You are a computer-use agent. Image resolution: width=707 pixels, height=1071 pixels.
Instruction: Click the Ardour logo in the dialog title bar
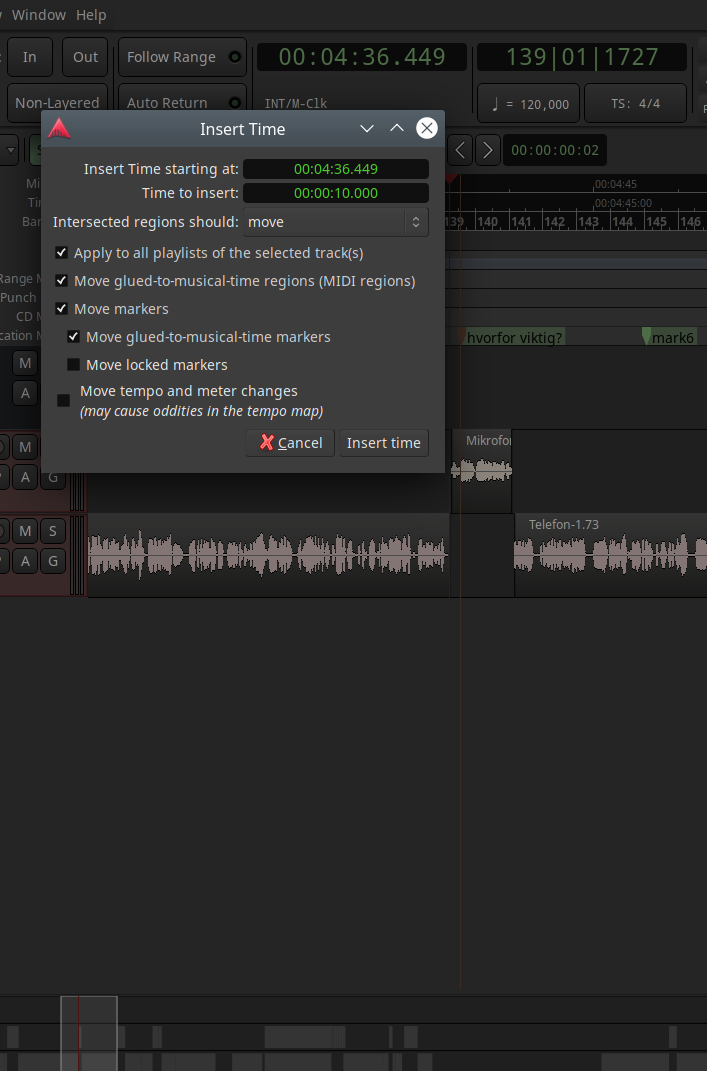click(59, 129)
